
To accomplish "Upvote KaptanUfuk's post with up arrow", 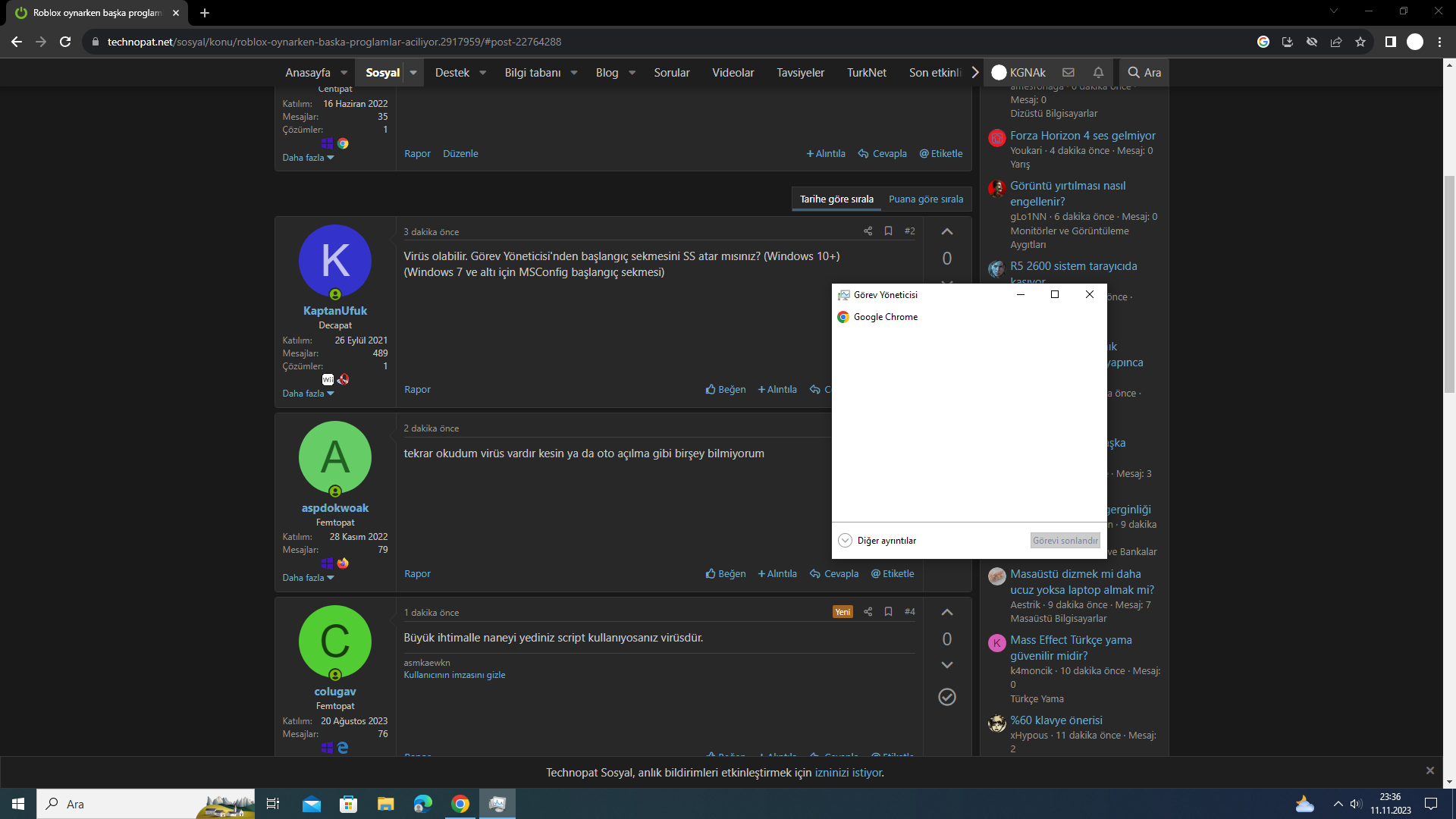I will (947, 232).
